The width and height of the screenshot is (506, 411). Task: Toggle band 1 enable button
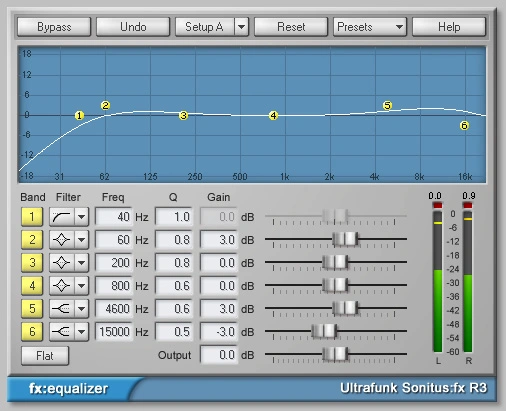(32, 217)
